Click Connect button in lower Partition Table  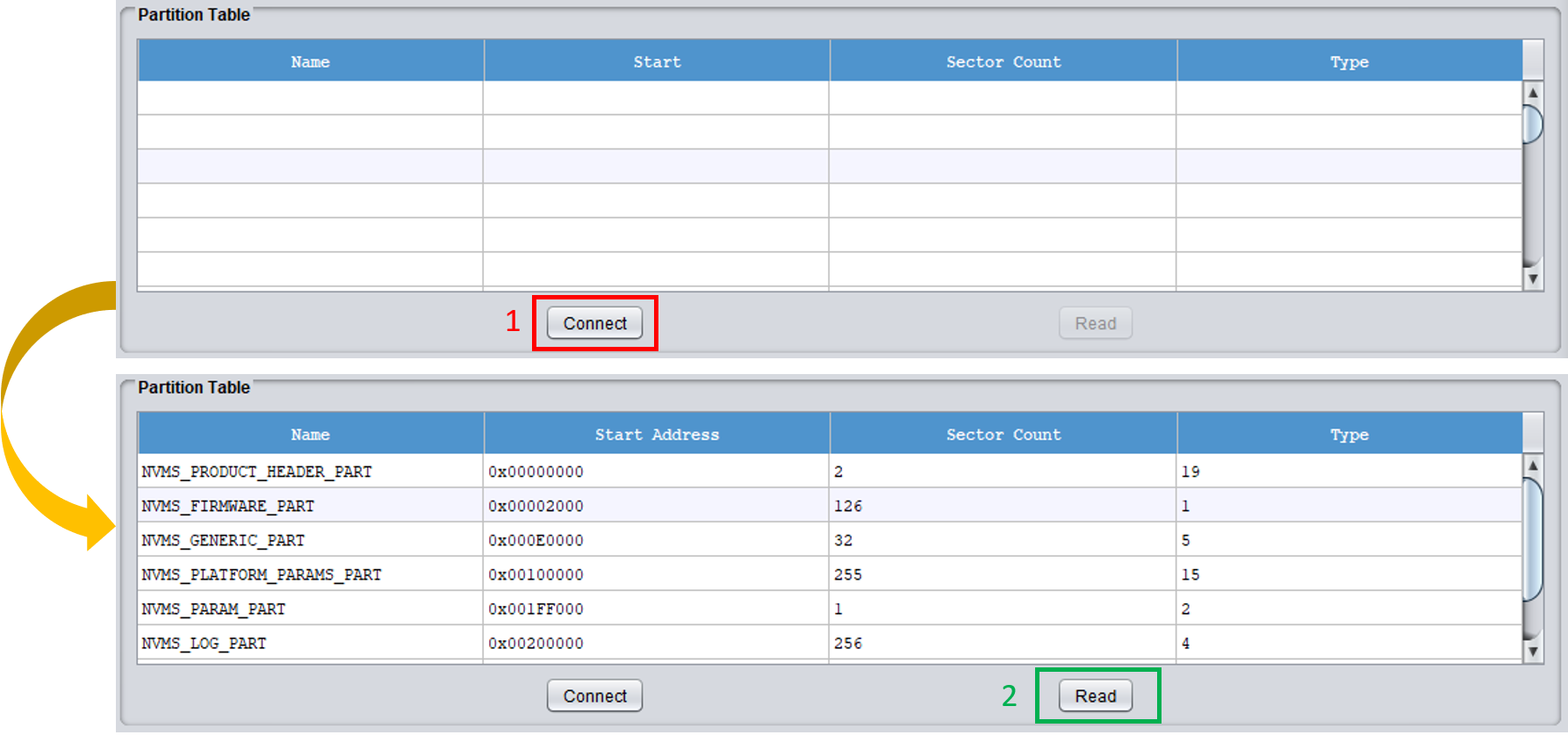pyautogui.click(x=594, y=695)
